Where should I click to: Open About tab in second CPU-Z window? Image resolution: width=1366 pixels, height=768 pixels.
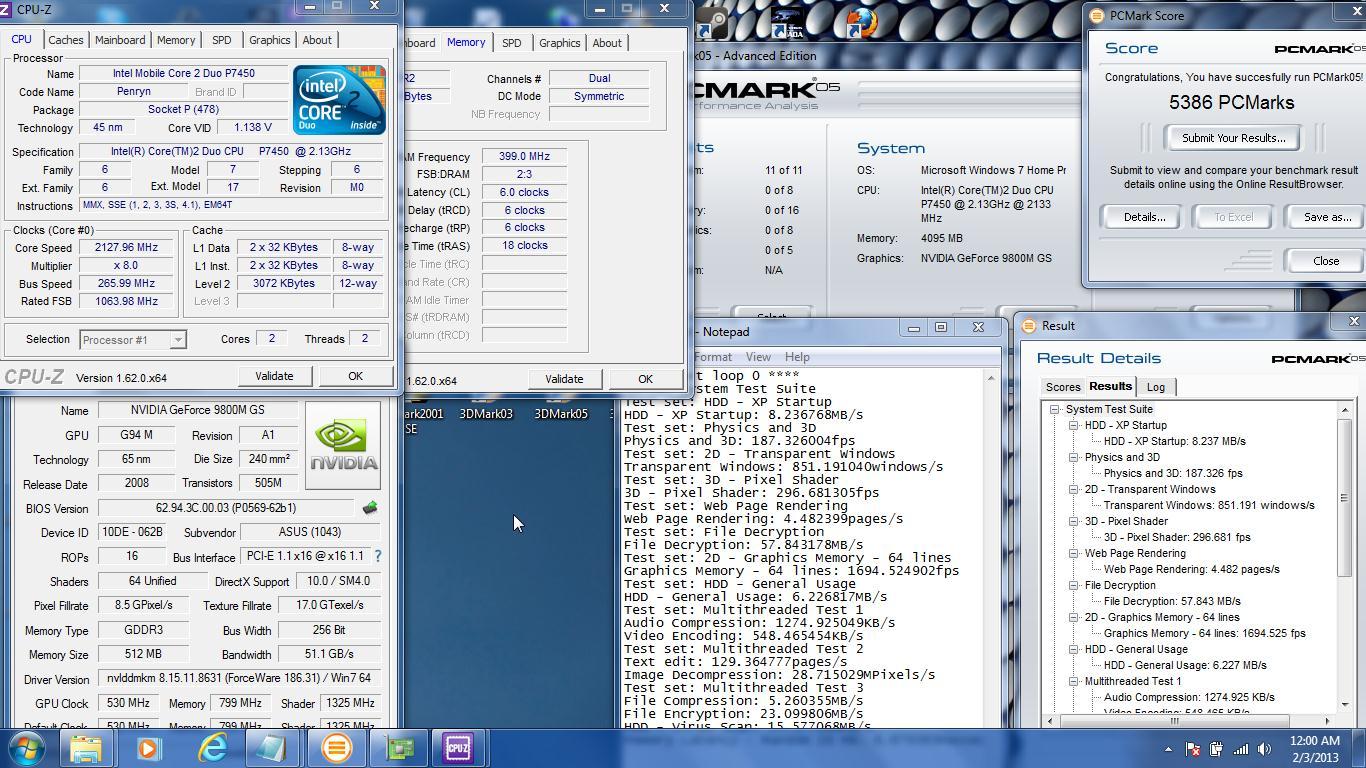coord(607,43)
